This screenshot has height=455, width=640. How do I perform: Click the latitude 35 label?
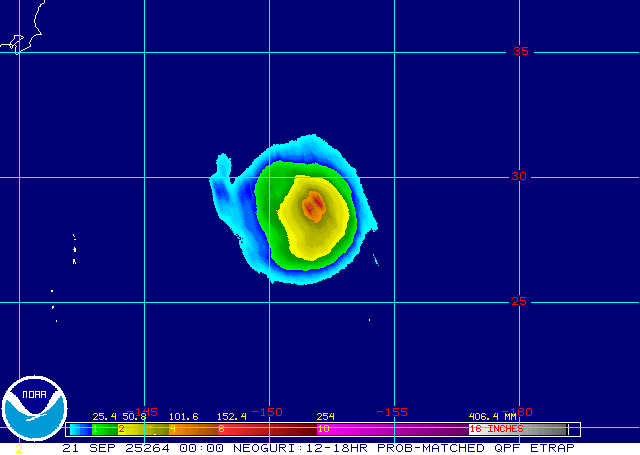tap(519, 51)
